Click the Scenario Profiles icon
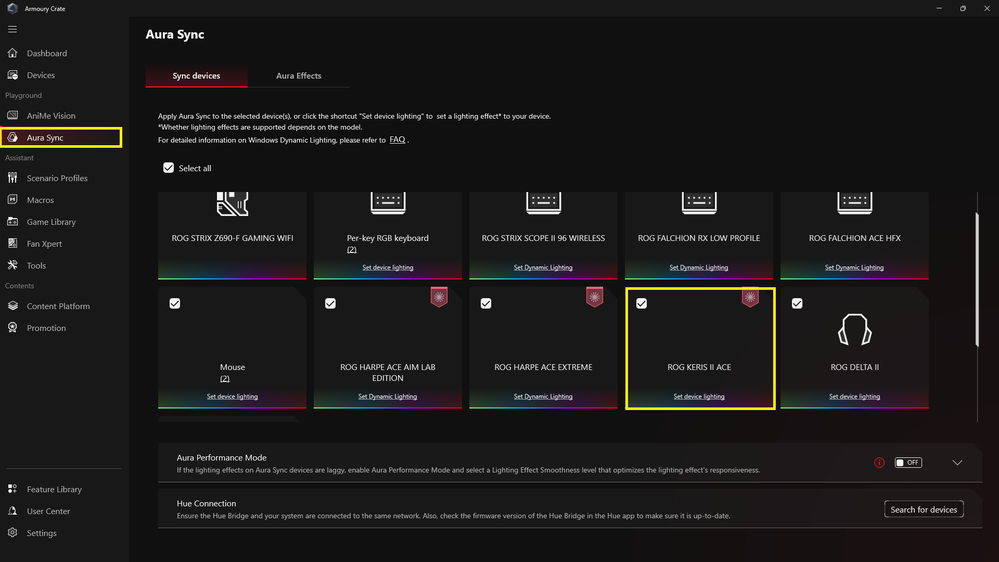999x562 pixels. [x=12, y=178]
